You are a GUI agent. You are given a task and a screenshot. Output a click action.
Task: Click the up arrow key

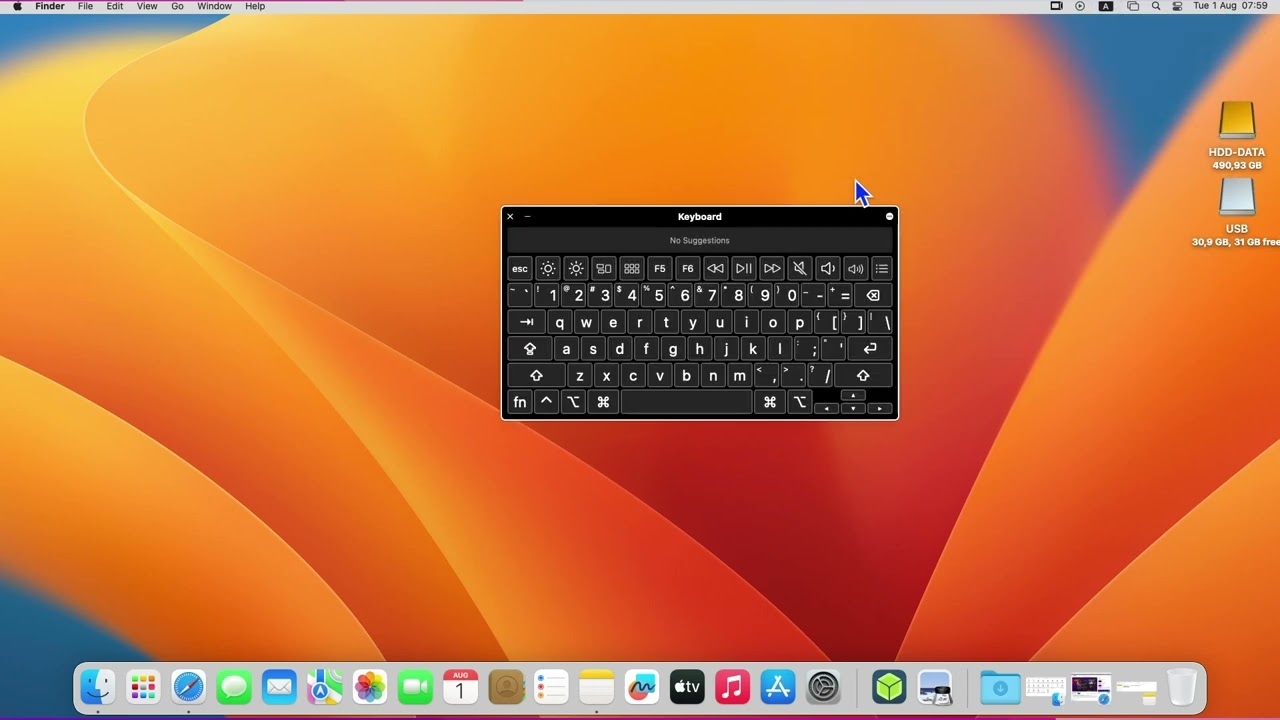coord(853,396)
